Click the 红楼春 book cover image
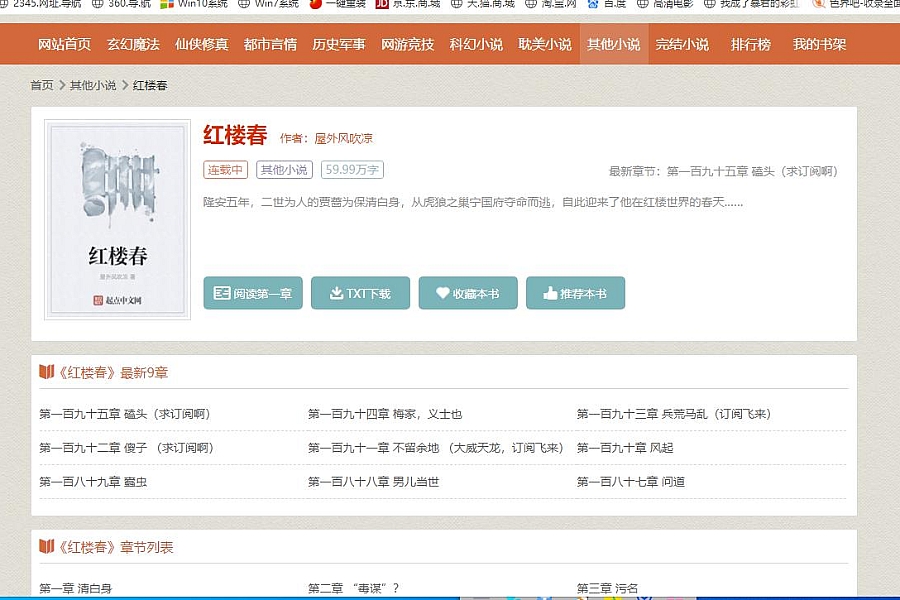 point(117,219)
